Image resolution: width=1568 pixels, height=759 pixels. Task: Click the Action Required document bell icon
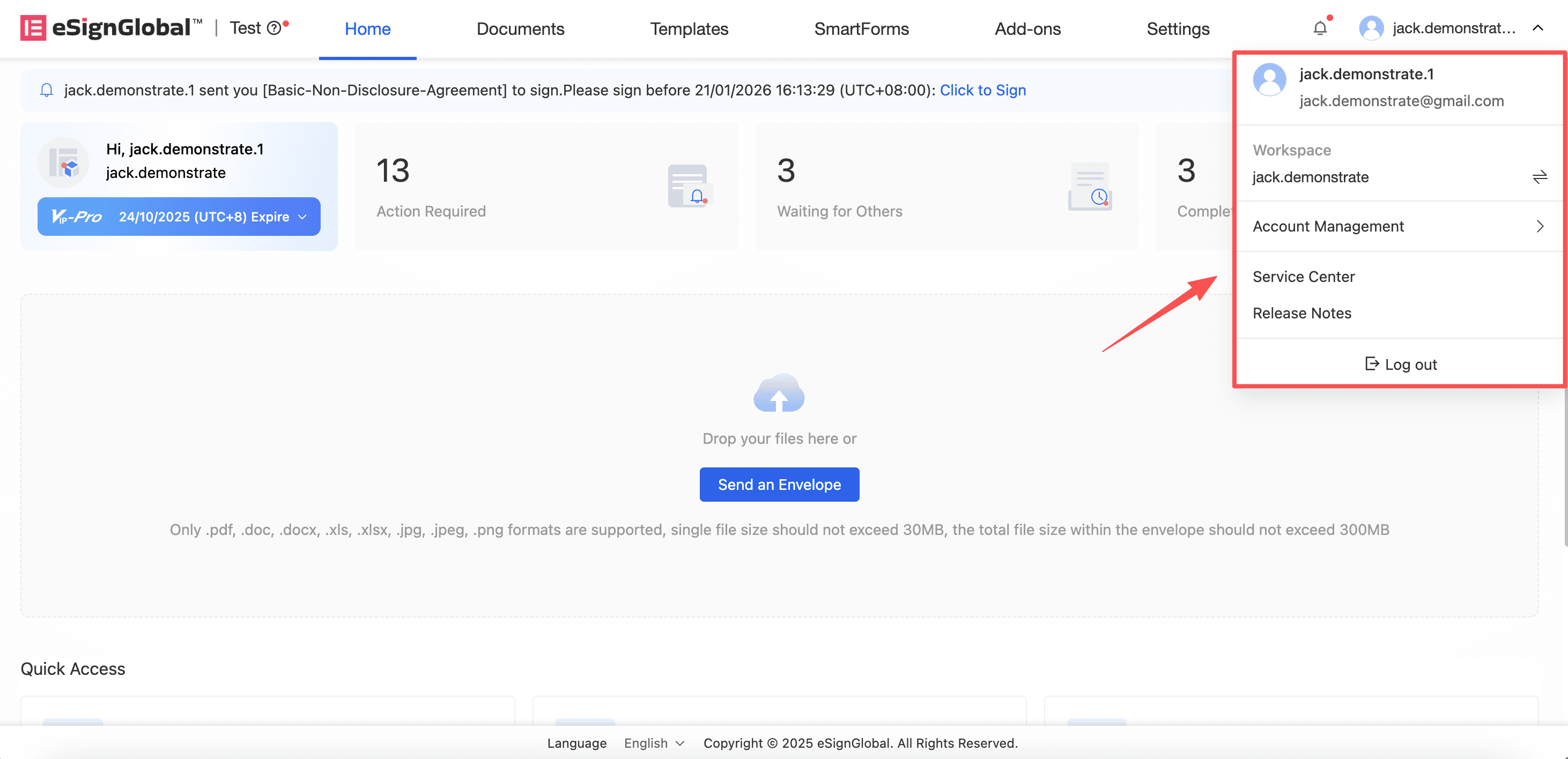tap(690, 186)
